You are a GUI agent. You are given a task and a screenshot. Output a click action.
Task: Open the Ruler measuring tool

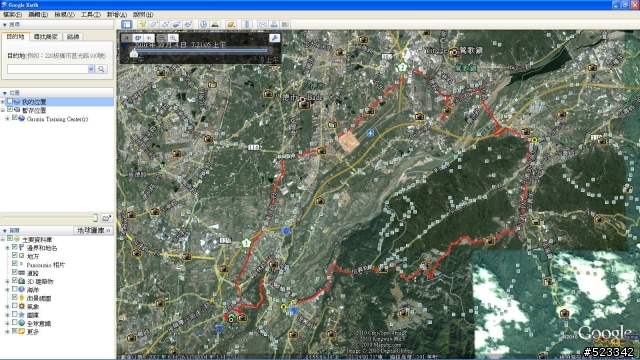pos(247,24)
